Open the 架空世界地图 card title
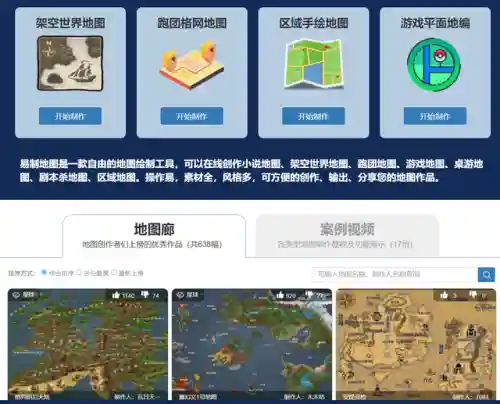Image resolution: width=500 pixels, height=404 pixels. 70,23
